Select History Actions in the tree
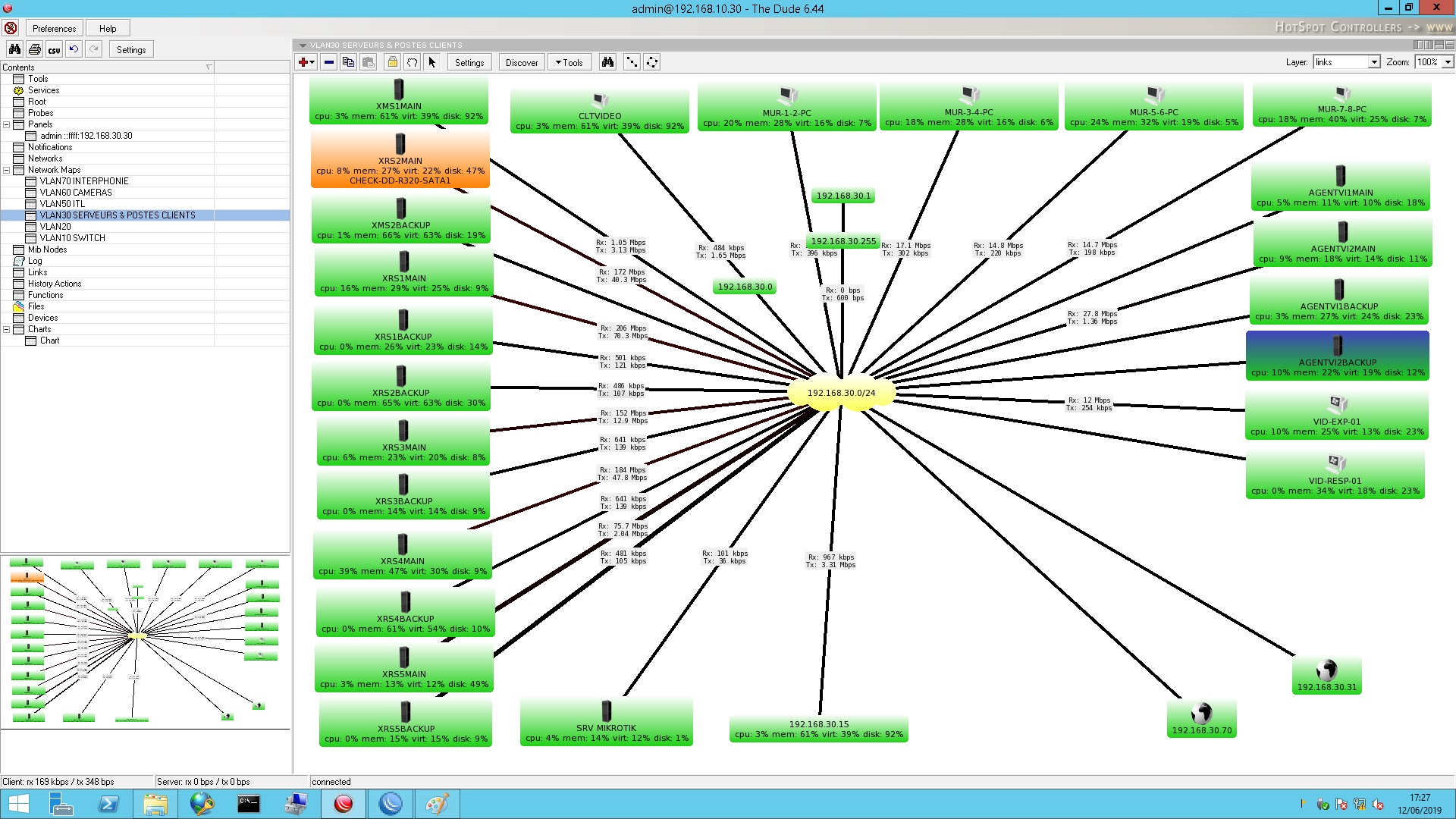This screenshot has width=1456, height=819. coord(55,284)
